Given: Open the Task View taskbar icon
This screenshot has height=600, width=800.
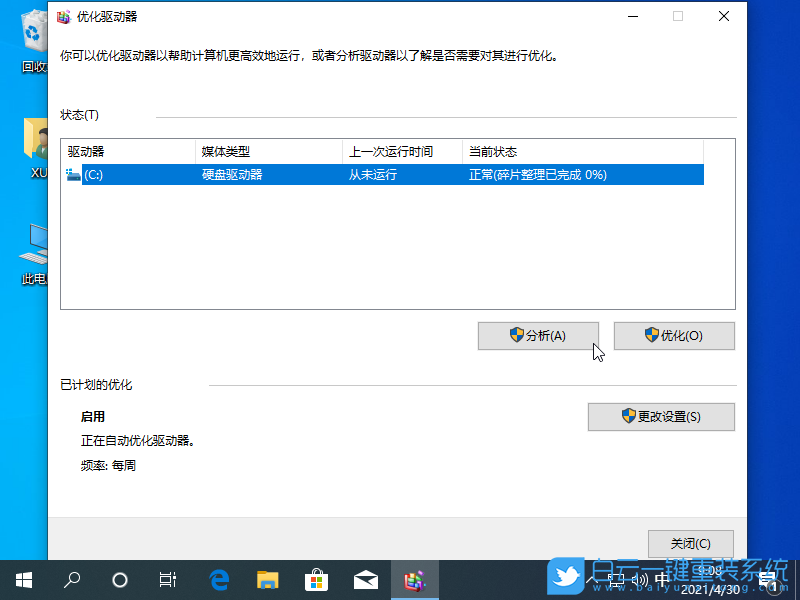Looking at the screenshot, I should [168, 579].
